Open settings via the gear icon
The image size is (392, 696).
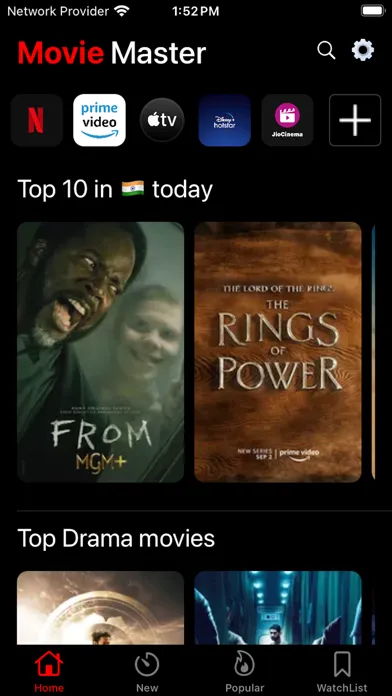click(x=363, y=50)
